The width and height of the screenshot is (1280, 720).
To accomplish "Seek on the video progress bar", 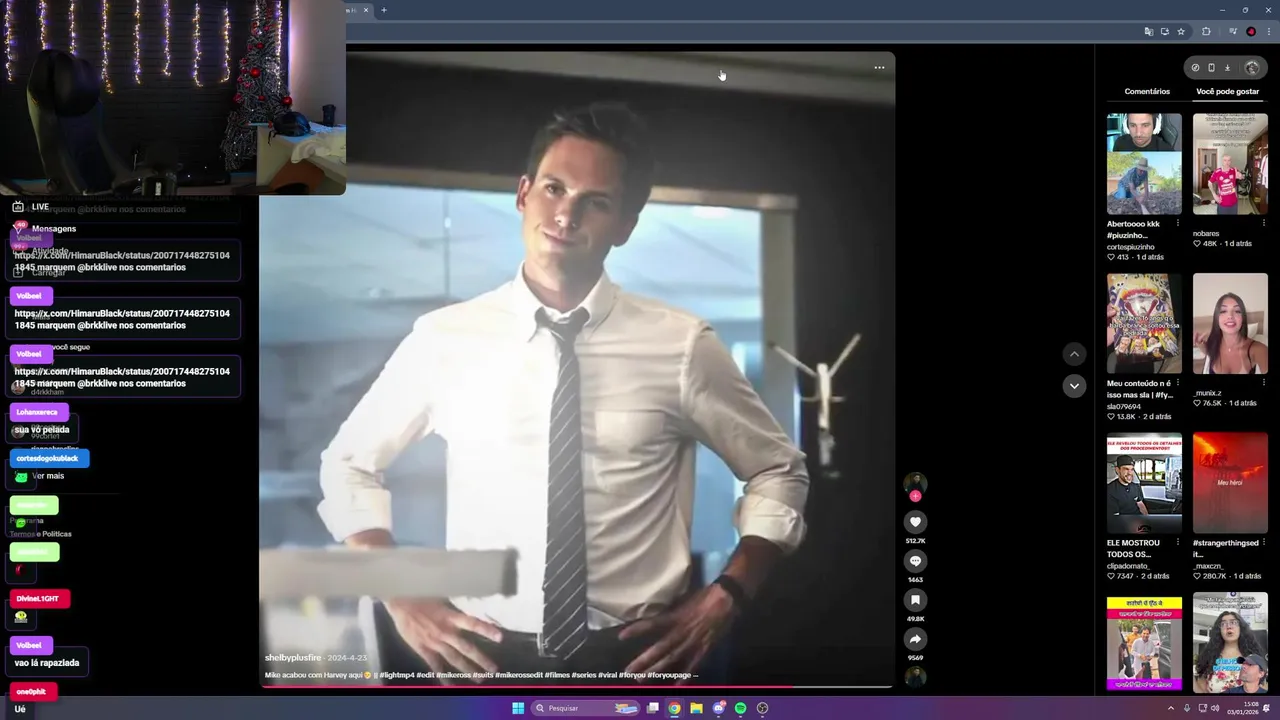I will (x=577, y=687).
